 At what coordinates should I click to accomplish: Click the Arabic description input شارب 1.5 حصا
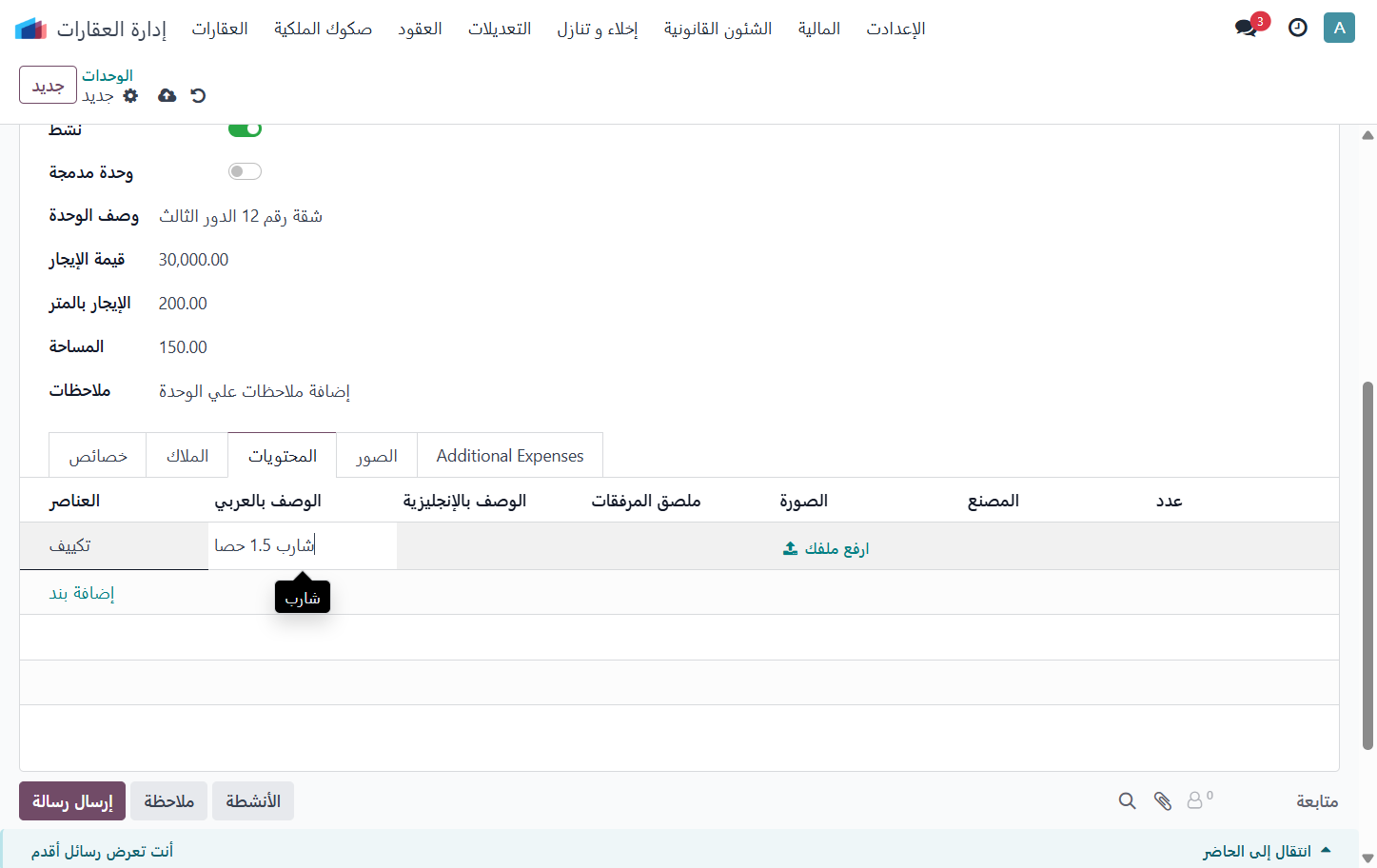(303, 545)
